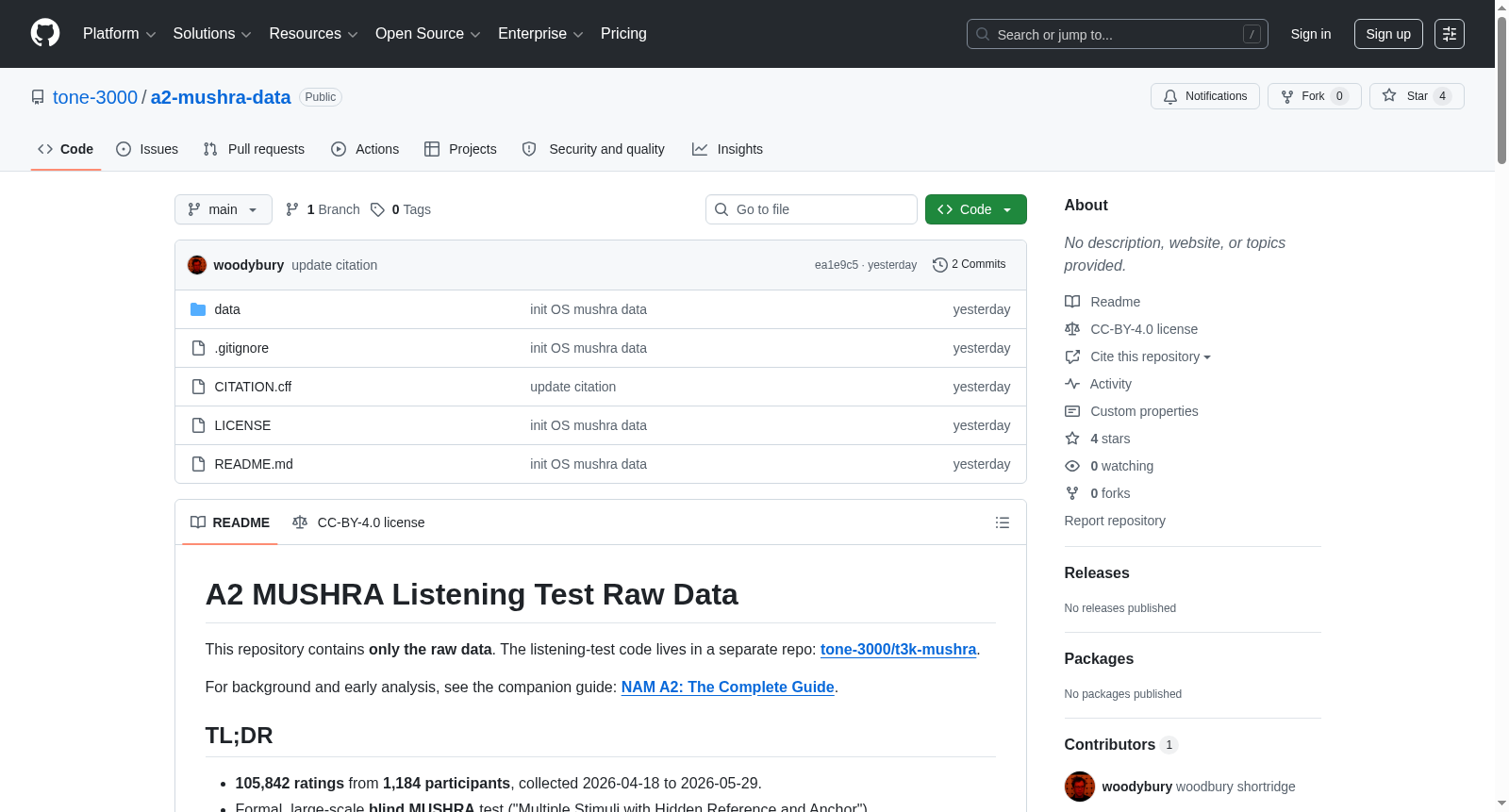This screenshot has height=812, width=1509.
Task: Click the Sign up button
Action: pyautogui.click(x=1388, y=34)
